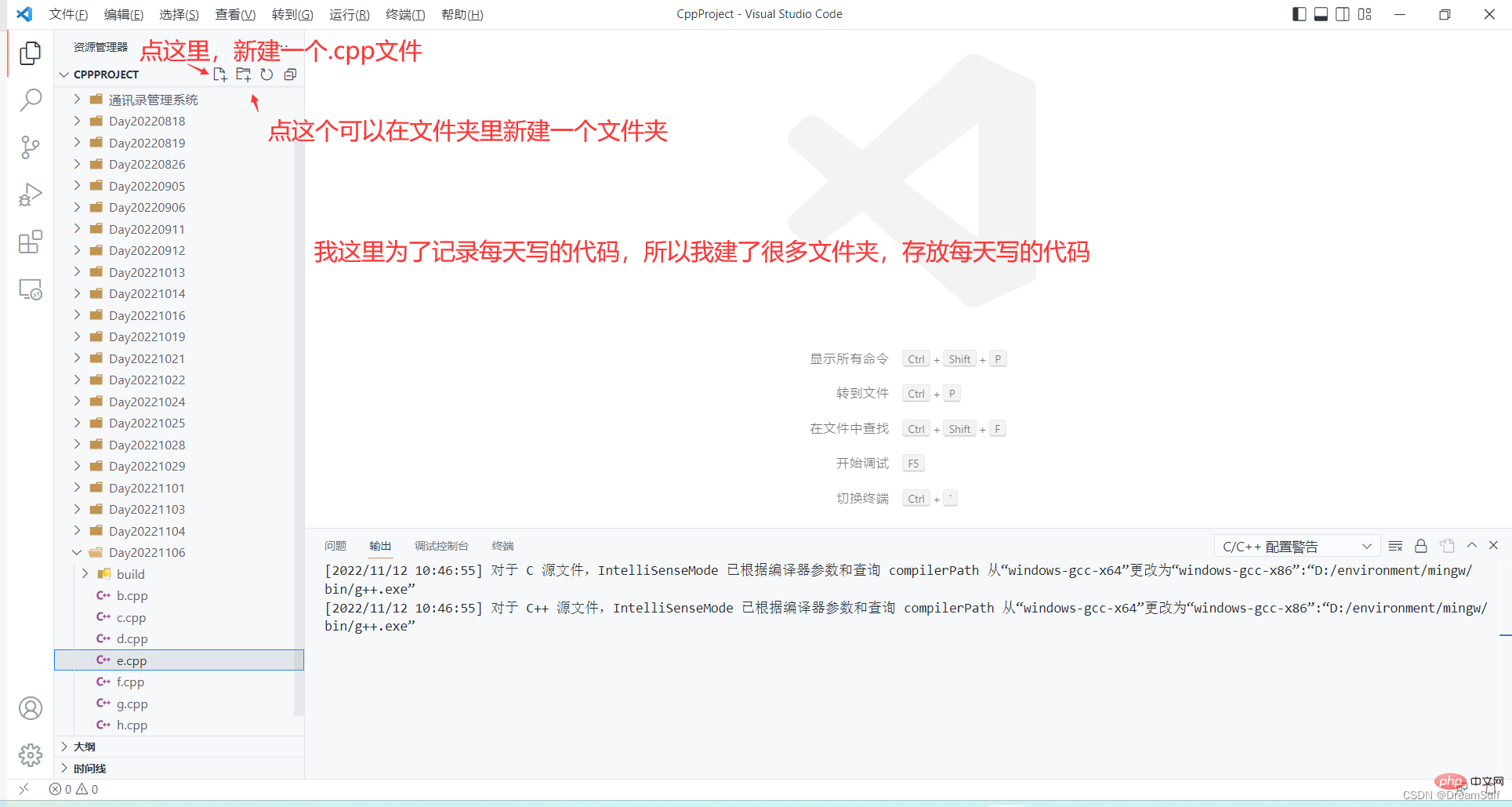
Task: Open the 终端(T) menu
Action: pos(404,14)
